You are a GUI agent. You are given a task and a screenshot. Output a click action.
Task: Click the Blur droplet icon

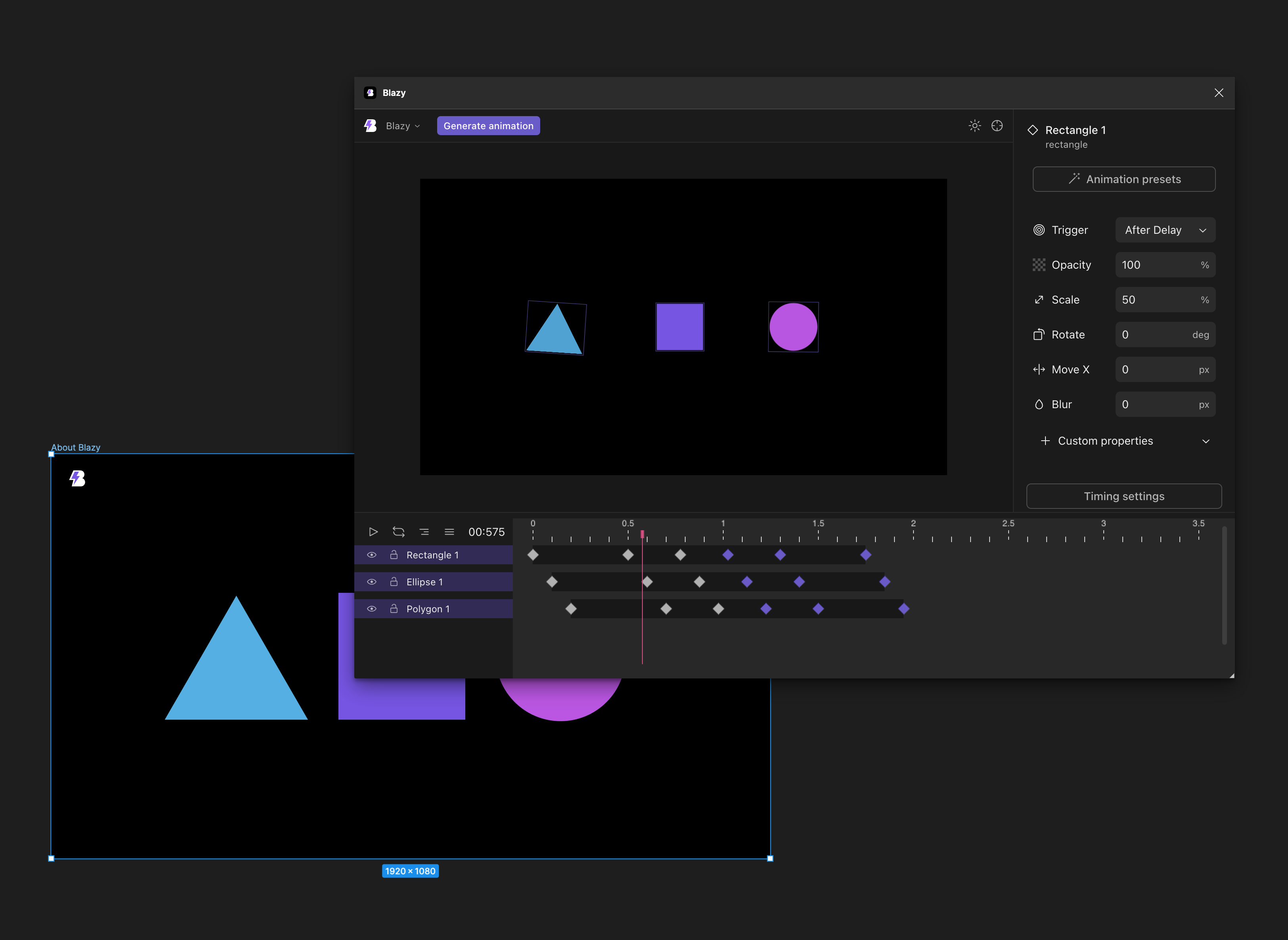click(x=1039, y=405)
